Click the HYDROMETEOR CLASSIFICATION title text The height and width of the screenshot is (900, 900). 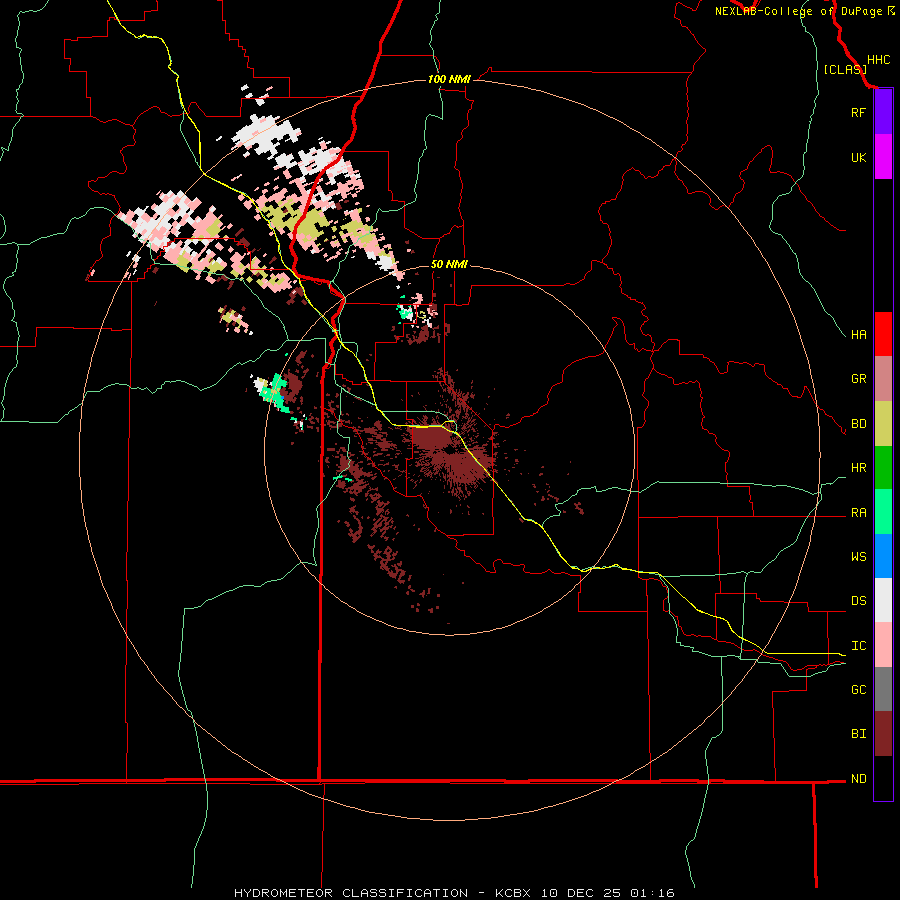click(x=351, y=893)
